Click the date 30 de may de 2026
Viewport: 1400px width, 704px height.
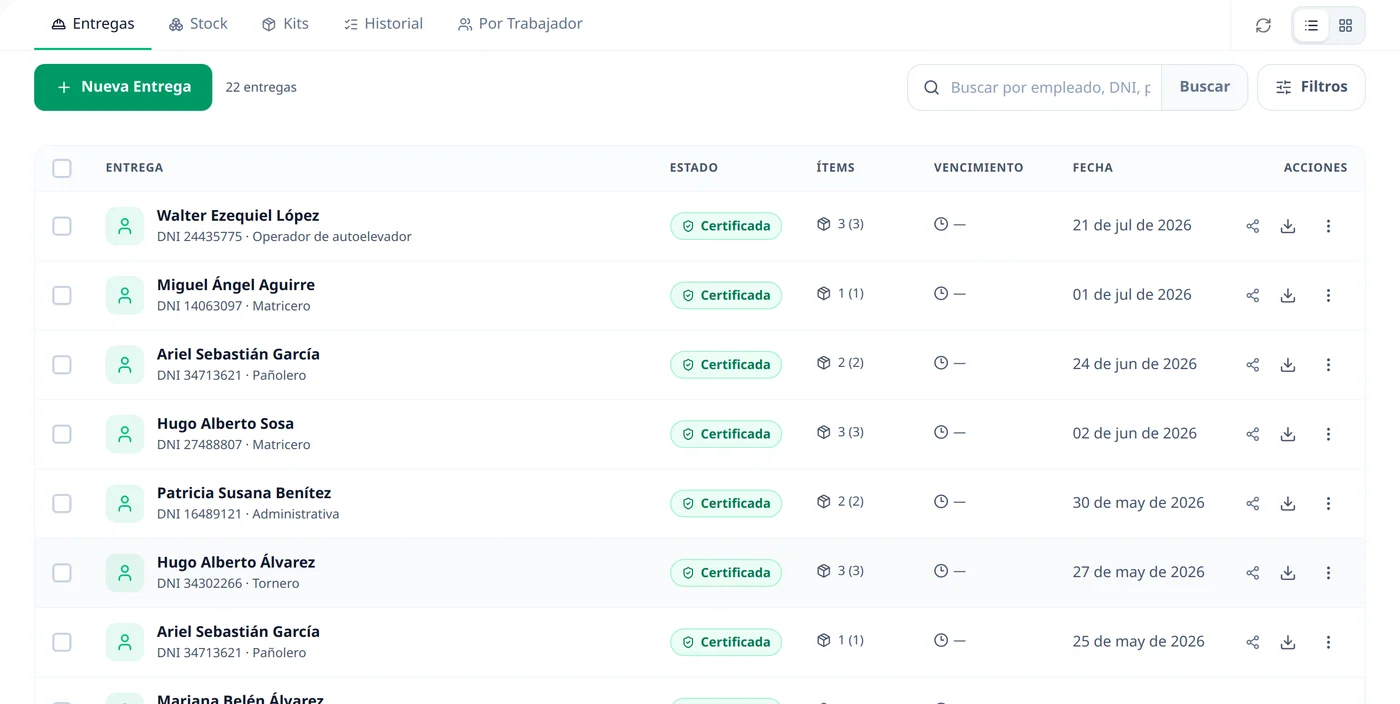(x=1138, y=503)
